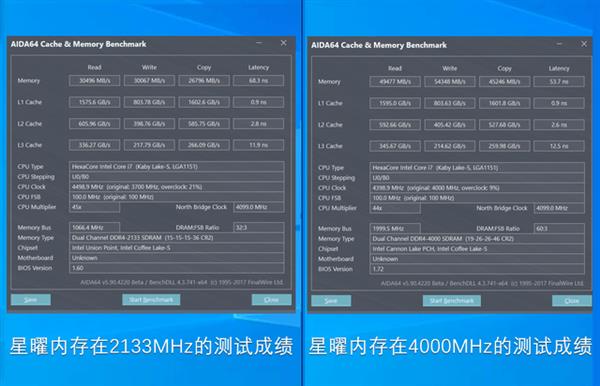Select the L2 Cache Latency value 2.8 ns

click(x=259, y=124)
